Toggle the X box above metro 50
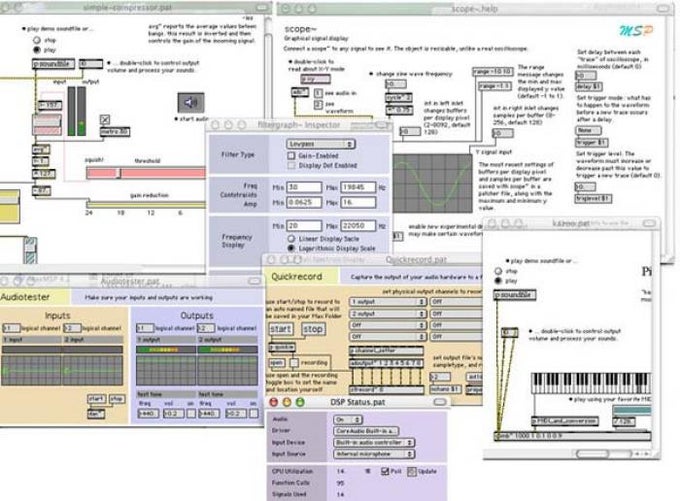680x501 pixels. [105, 119]
